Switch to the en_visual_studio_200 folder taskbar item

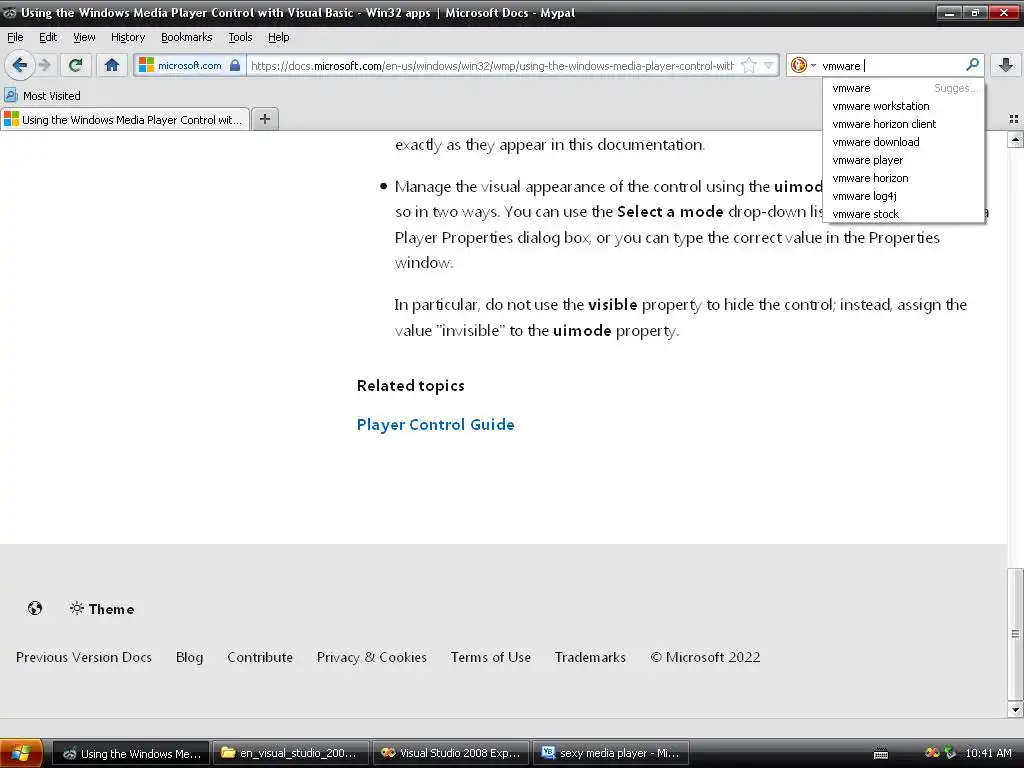tap(291, 753)
